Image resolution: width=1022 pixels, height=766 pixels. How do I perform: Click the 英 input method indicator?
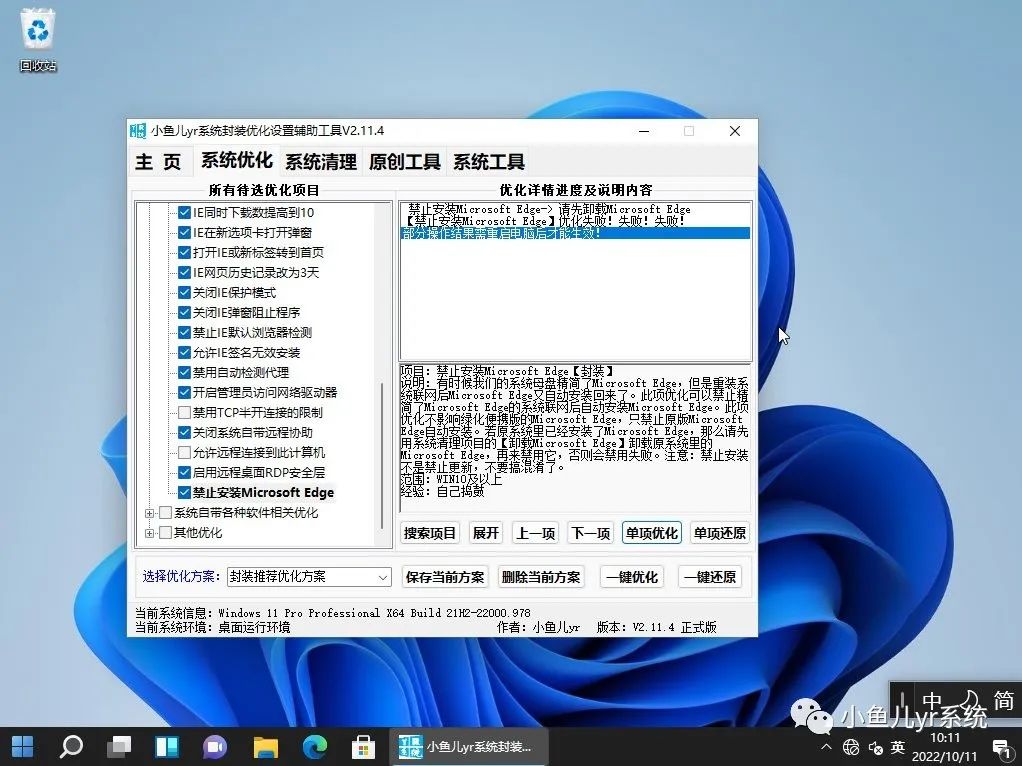point(898,747)
